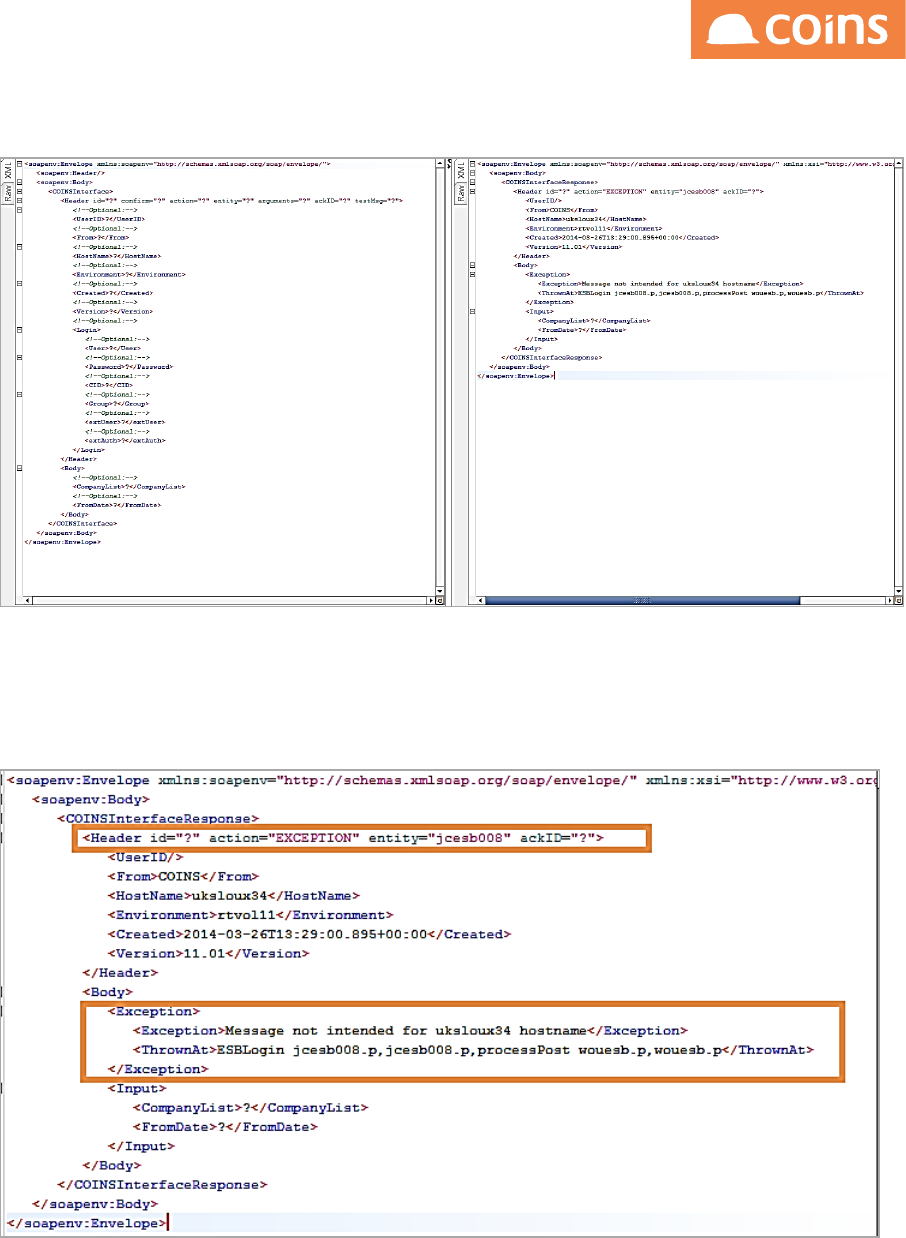Click request panel vertical scrollbar down arrow
The height and width of the screenshot is (1238, 906).
pos(440,591)
